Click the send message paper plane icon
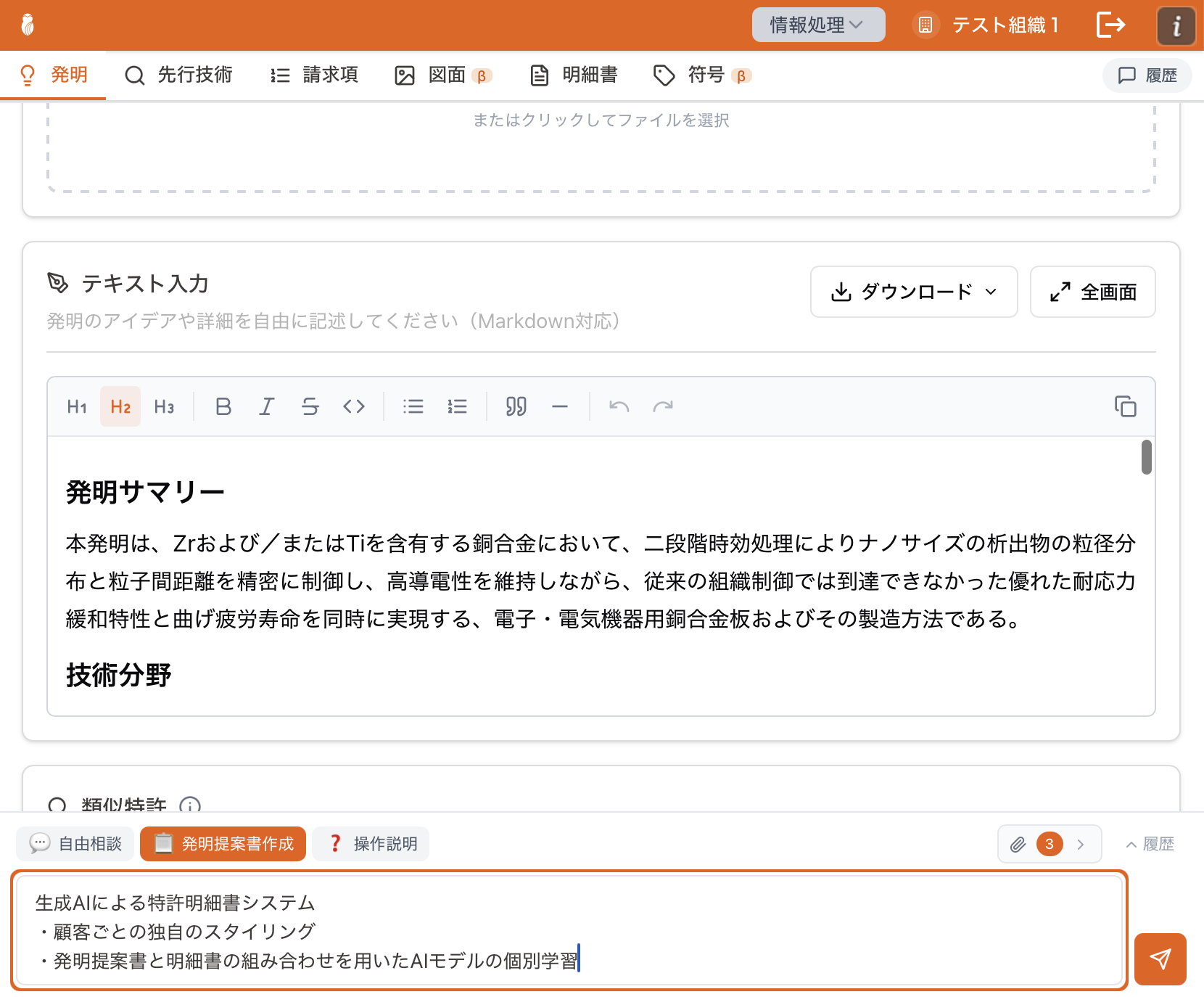 click(1160, 959)
